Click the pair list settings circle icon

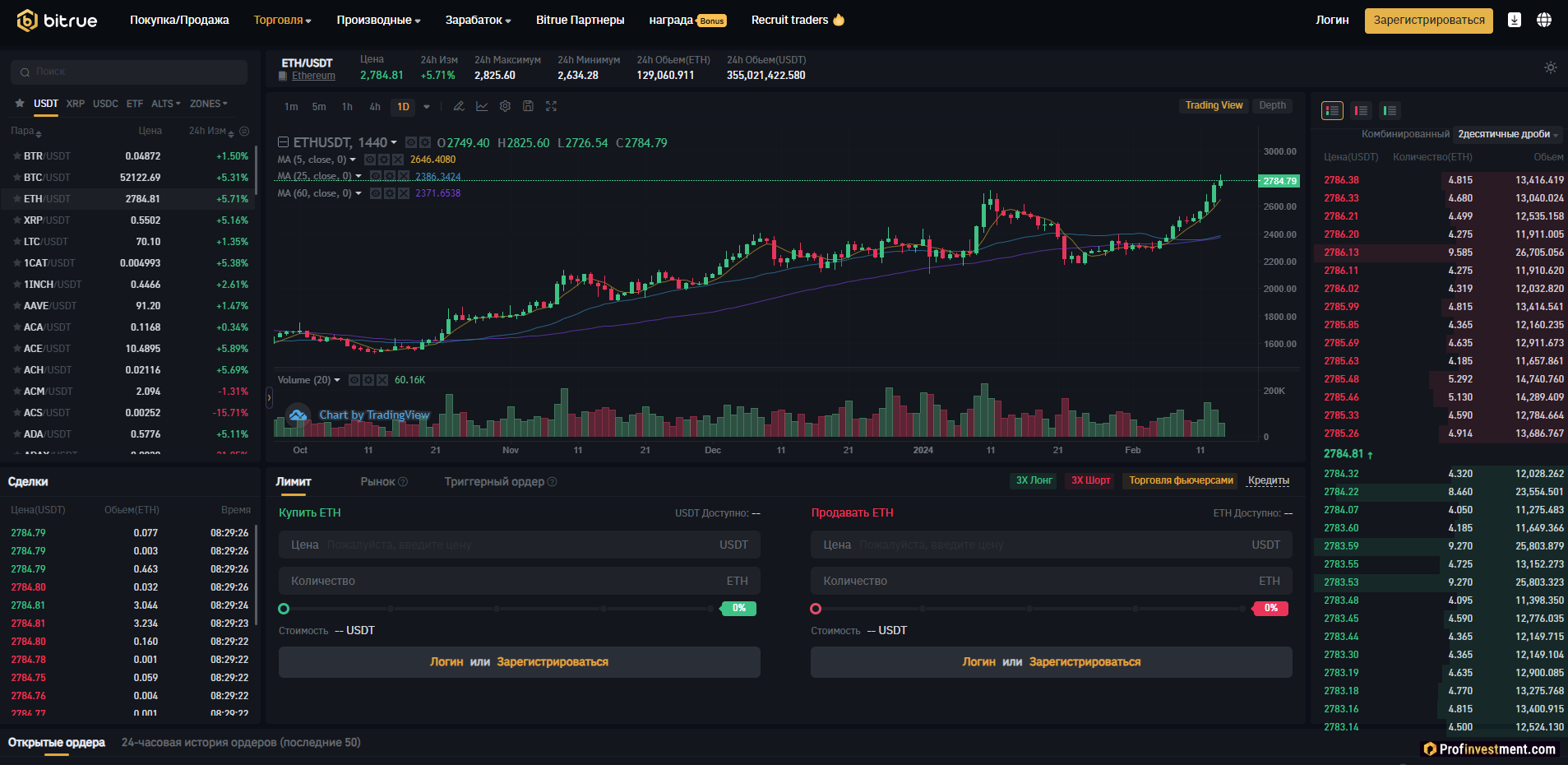244,132
